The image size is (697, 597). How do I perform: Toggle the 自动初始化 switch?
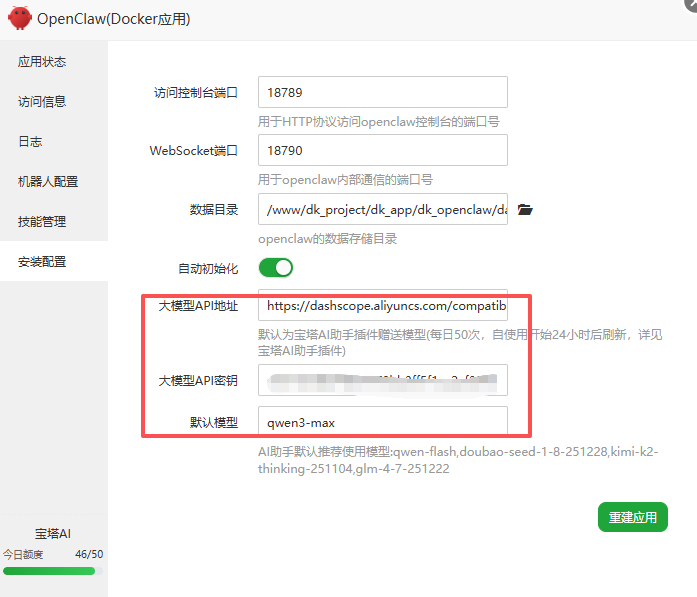pos(276,268)
